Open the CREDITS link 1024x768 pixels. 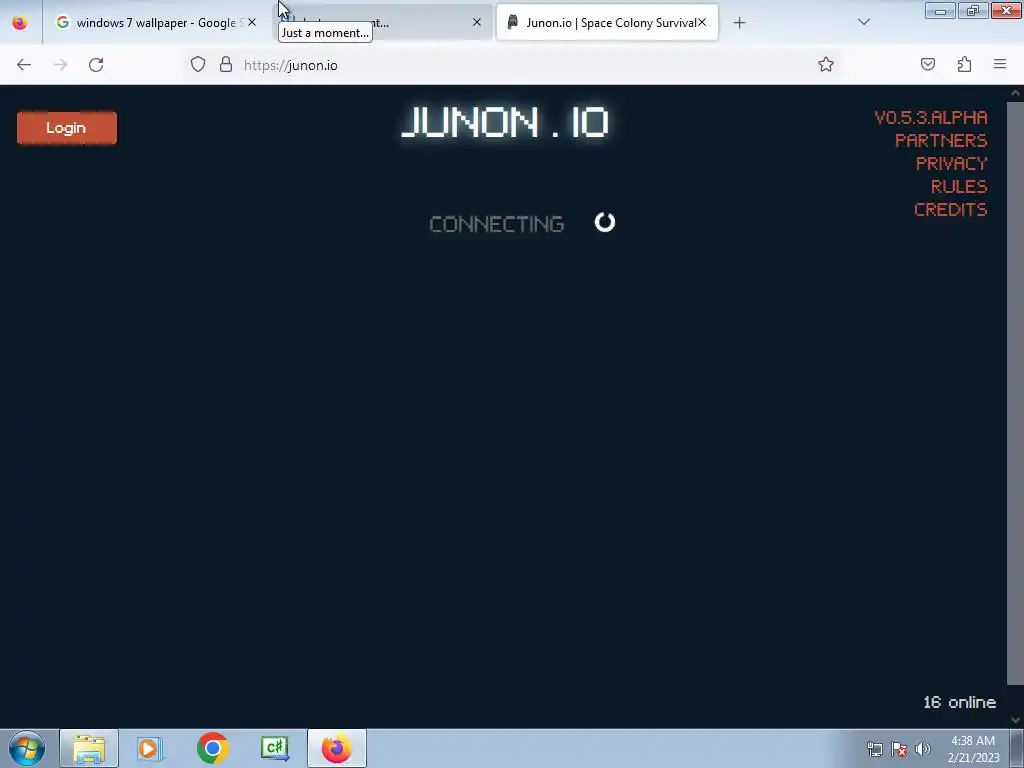pyautogui.click(x=950, y=209)
